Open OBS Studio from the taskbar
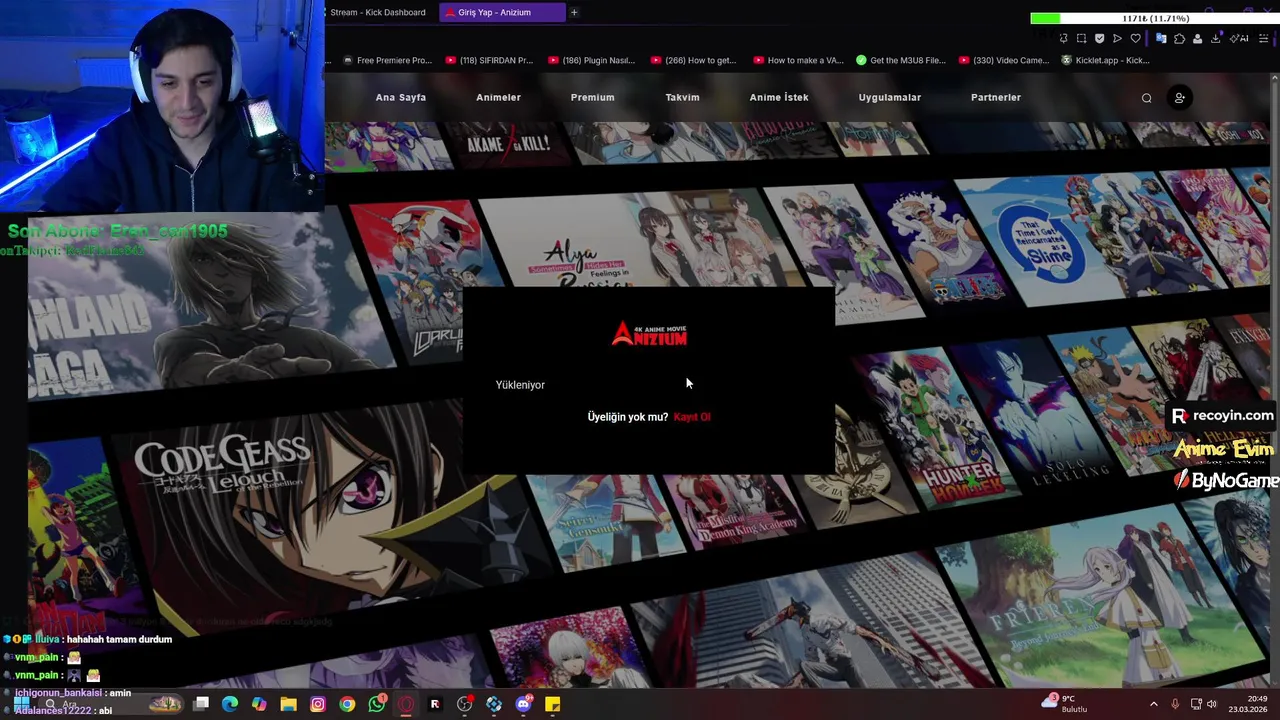 click(x=464, y=704)
